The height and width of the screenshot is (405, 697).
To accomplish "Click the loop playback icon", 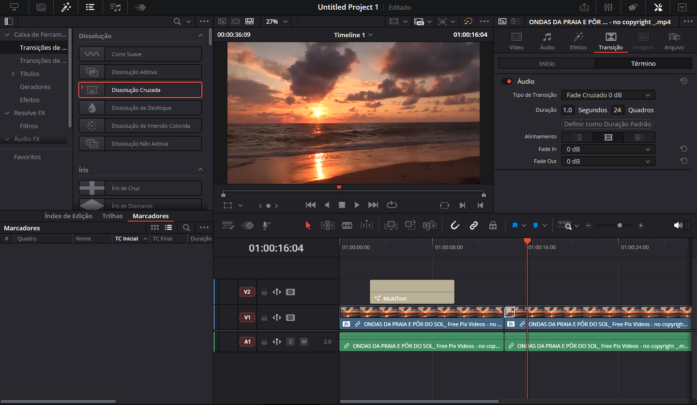I will [392, 205].
